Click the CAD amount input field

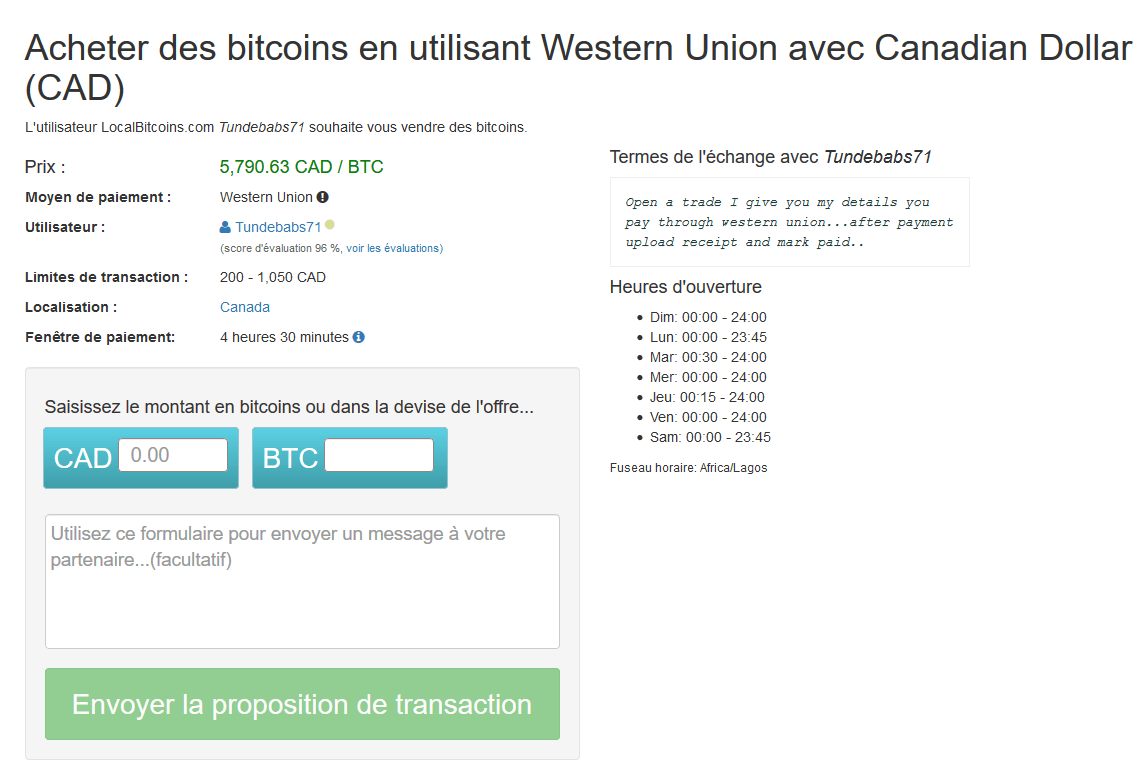tap(174, 453)
